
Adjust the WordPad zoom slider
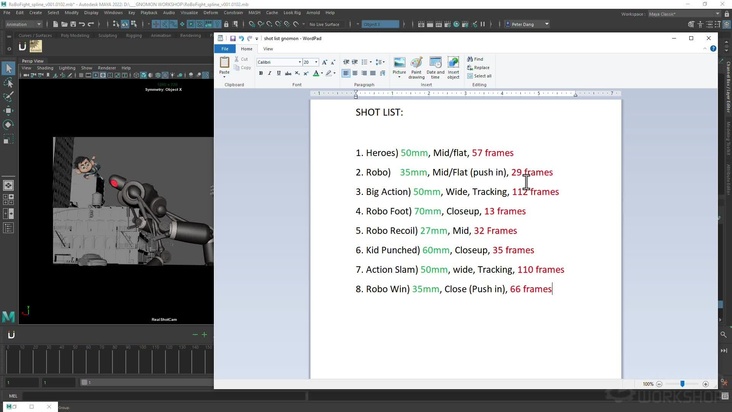click(683, 384)
